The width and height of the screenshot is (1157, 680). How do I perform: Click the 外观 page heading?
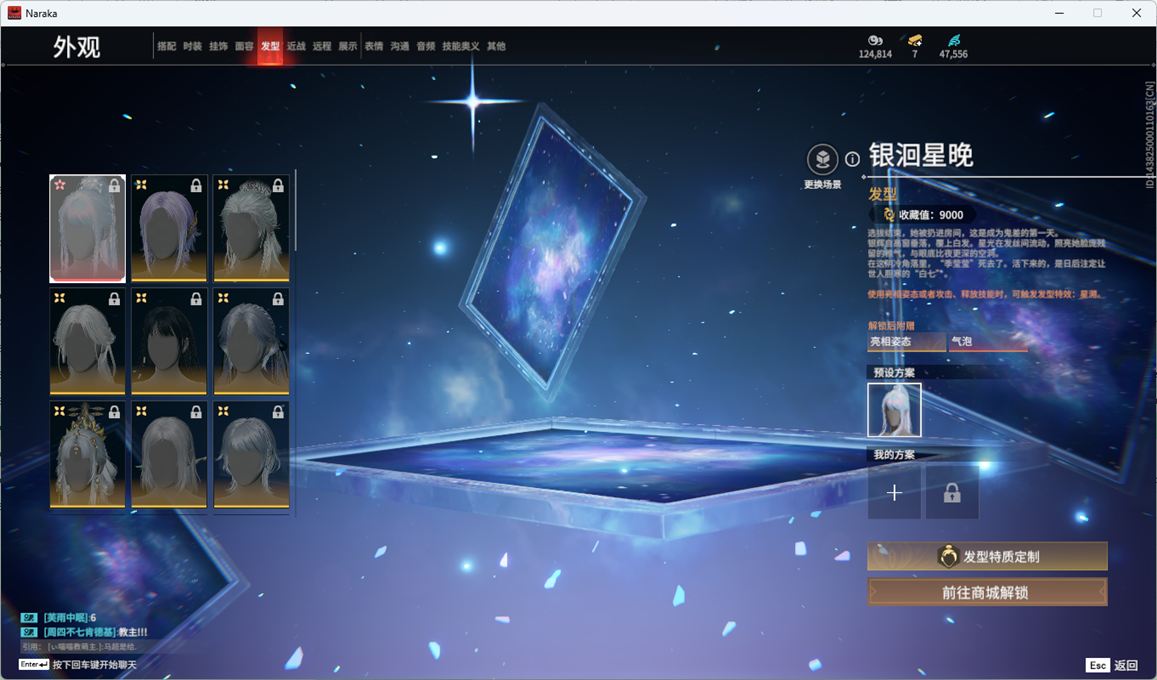coord(76,47)
